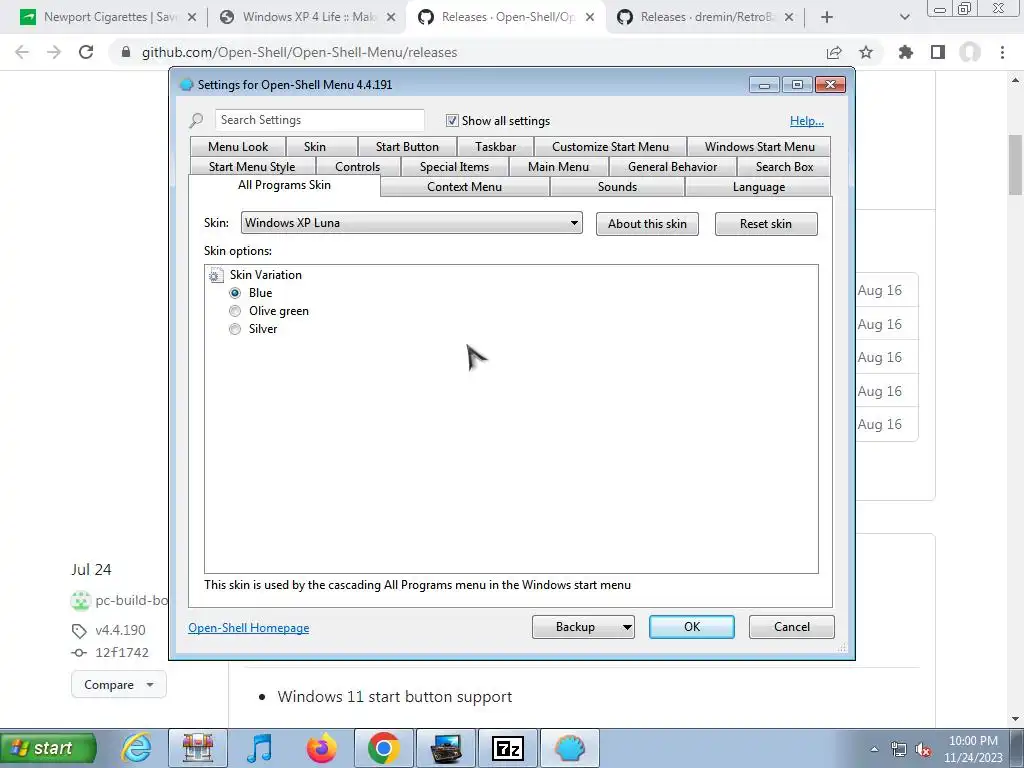1024x768 pixels.
Task: Switch to Start Menu Style tab
Action: (x=252, y=167)
